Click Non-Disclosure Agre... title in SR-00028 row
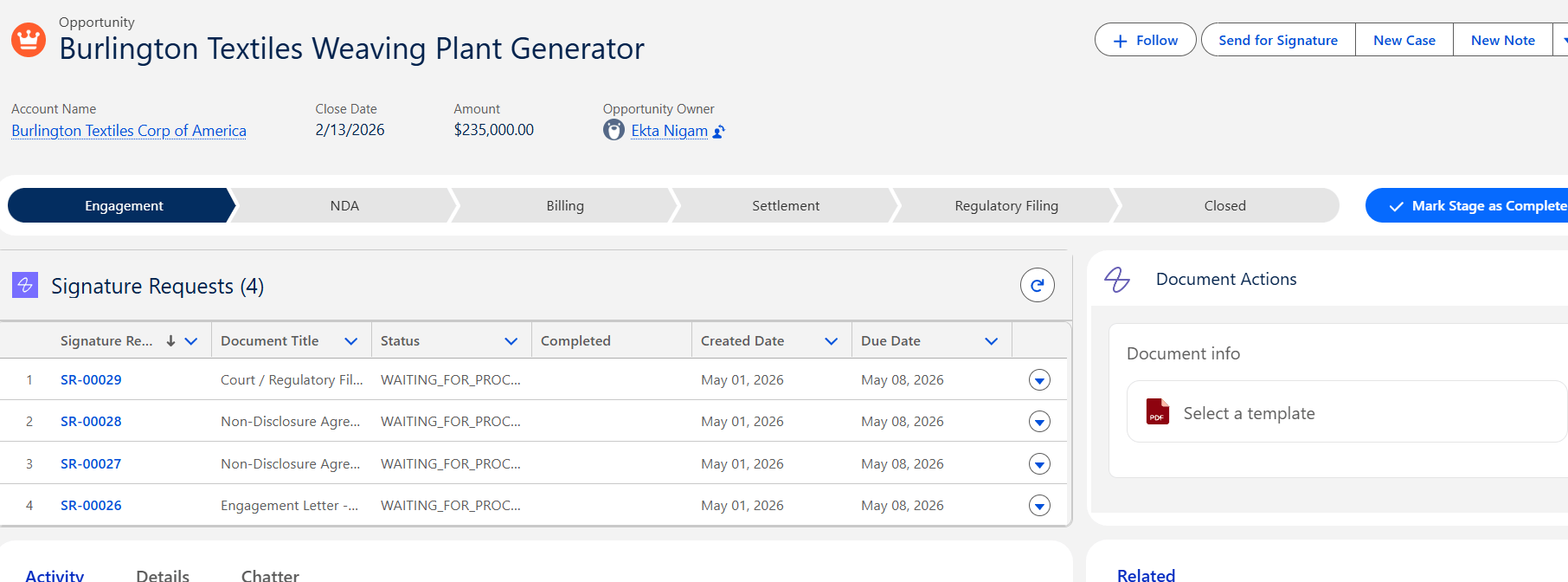Image resolution: width=1568 pixels, height=582 pixels. coord(290,422)
